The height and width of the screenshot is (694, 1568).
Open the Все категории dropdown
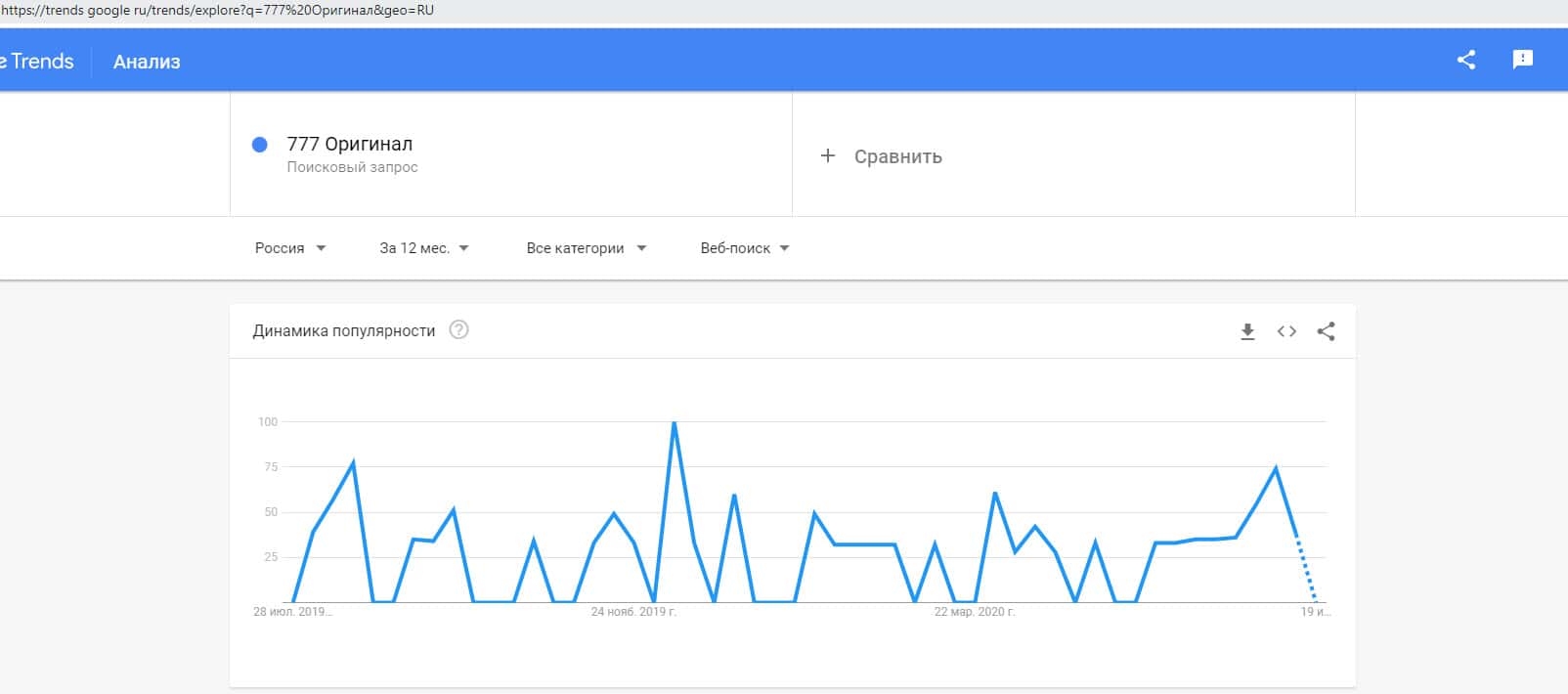click(x=586, y=248)
